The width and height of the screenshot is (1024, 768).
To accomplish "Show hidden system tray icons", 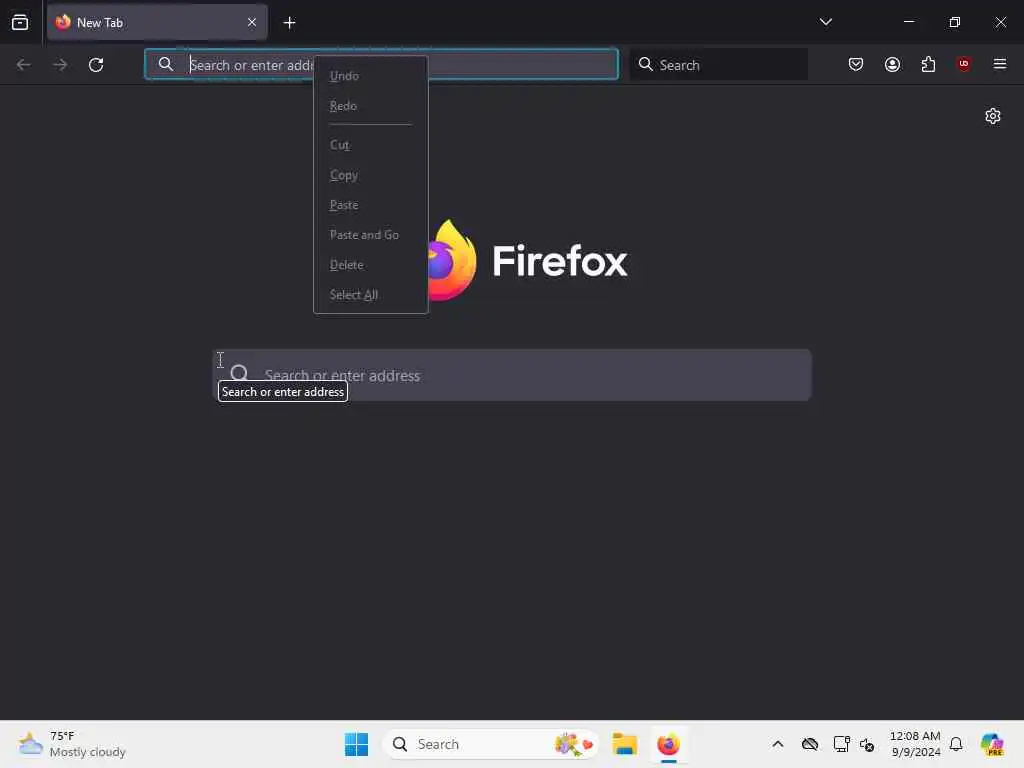I will pyautogui.click(x=777, y=744).
